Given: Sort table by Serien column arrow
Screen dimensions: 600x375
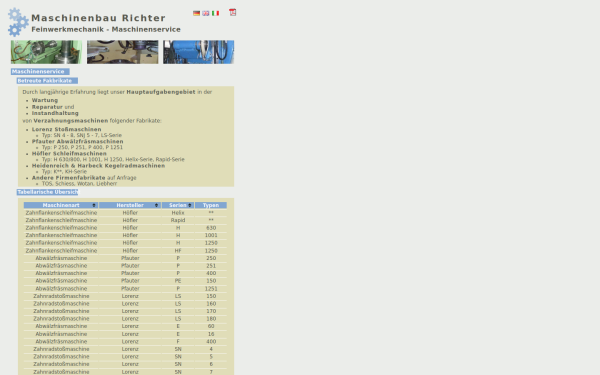Looking at the screenshot, I should 189,205.
